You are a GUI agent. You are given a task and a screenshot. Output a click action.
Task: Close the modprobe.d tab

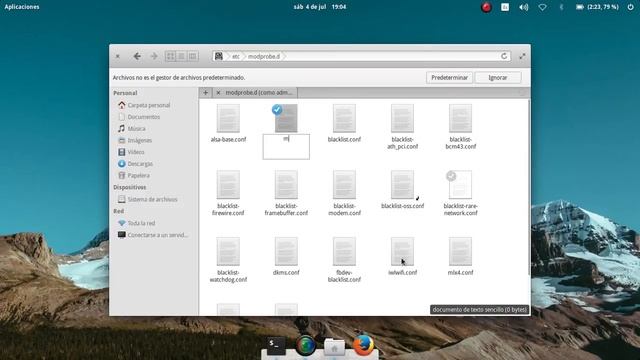[x=218, y=93]
